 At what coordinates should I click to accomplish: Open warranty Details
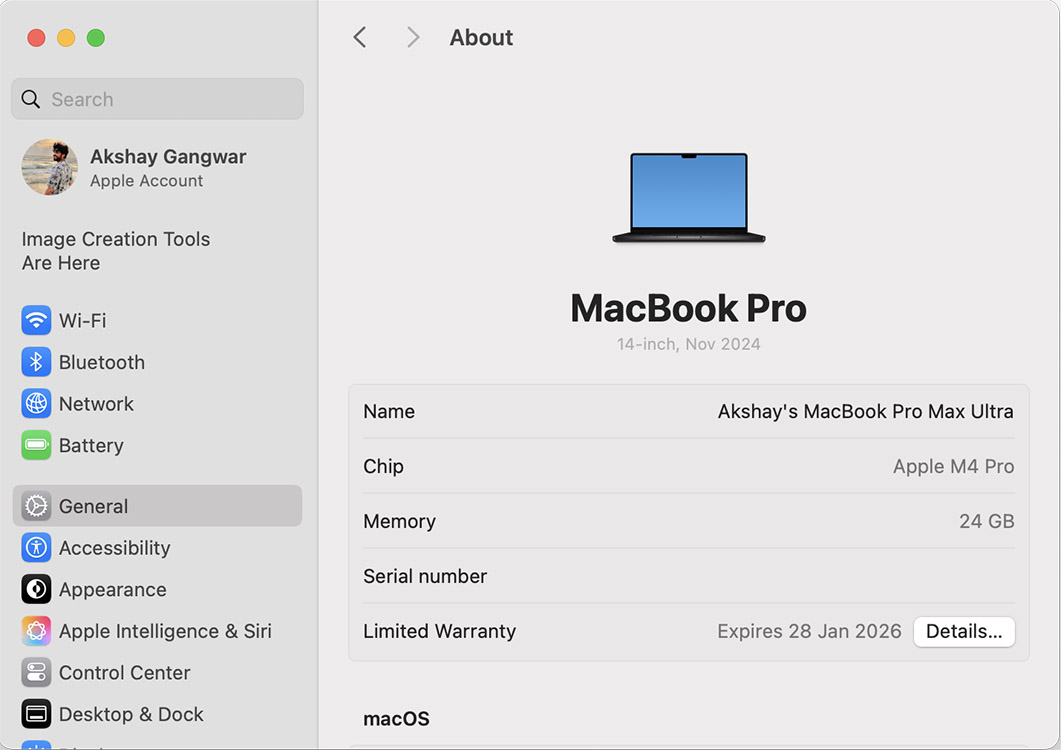click(963, 631)
